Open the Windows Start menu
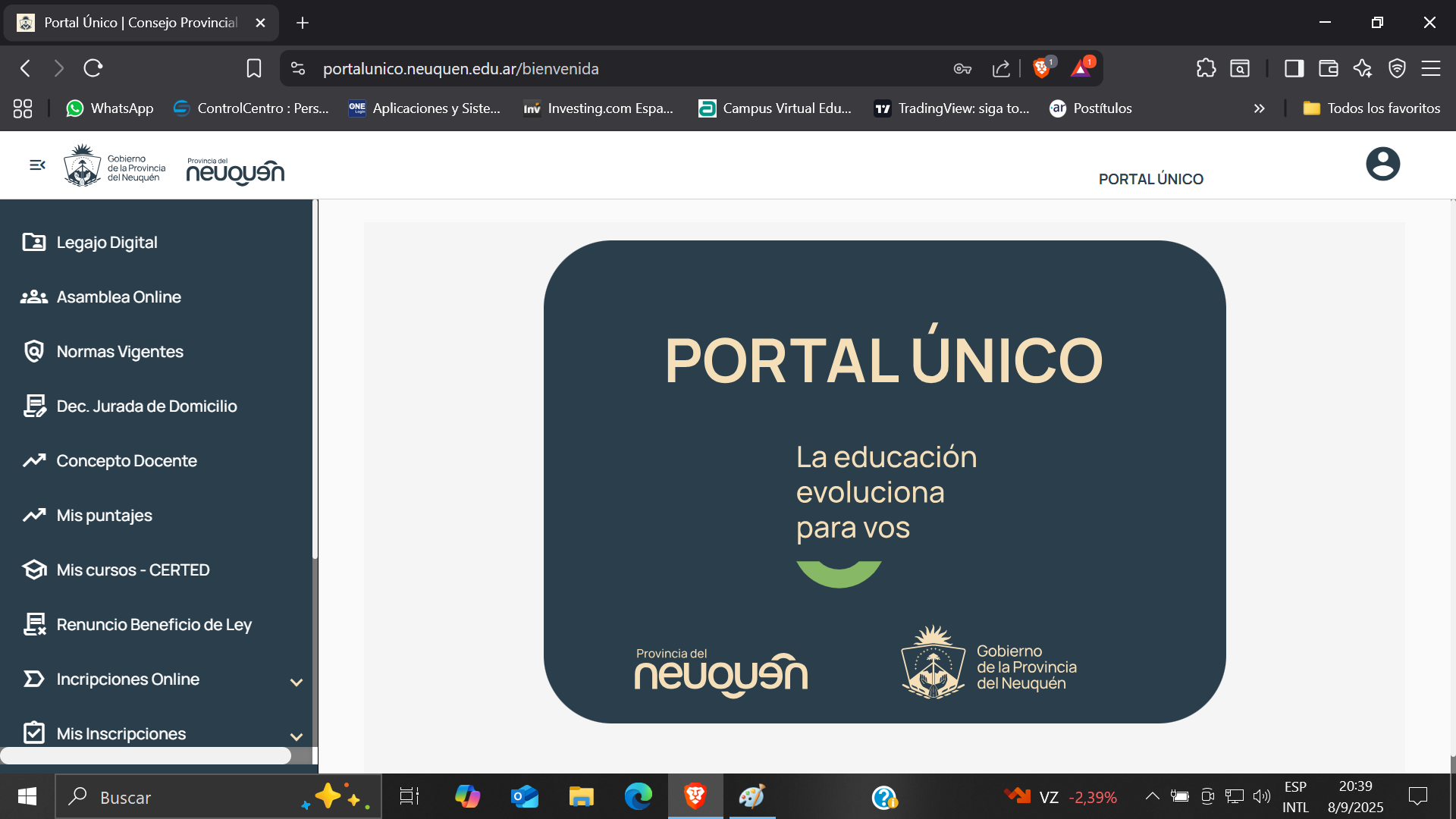 click(x=27, y=797)
